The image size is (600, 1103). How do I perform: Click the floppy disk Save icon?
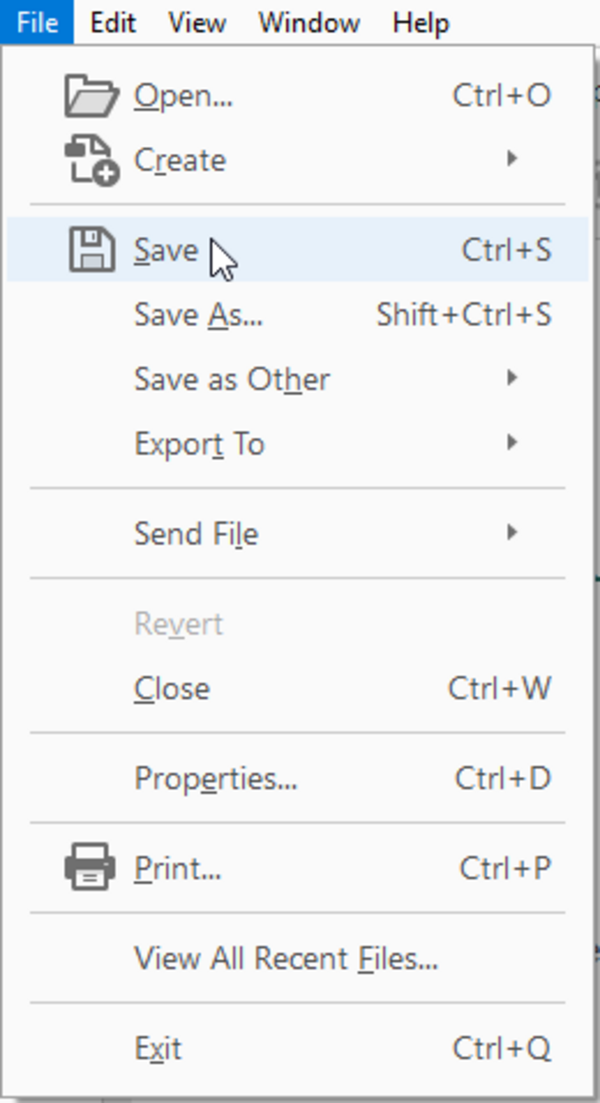coord(92,250)
